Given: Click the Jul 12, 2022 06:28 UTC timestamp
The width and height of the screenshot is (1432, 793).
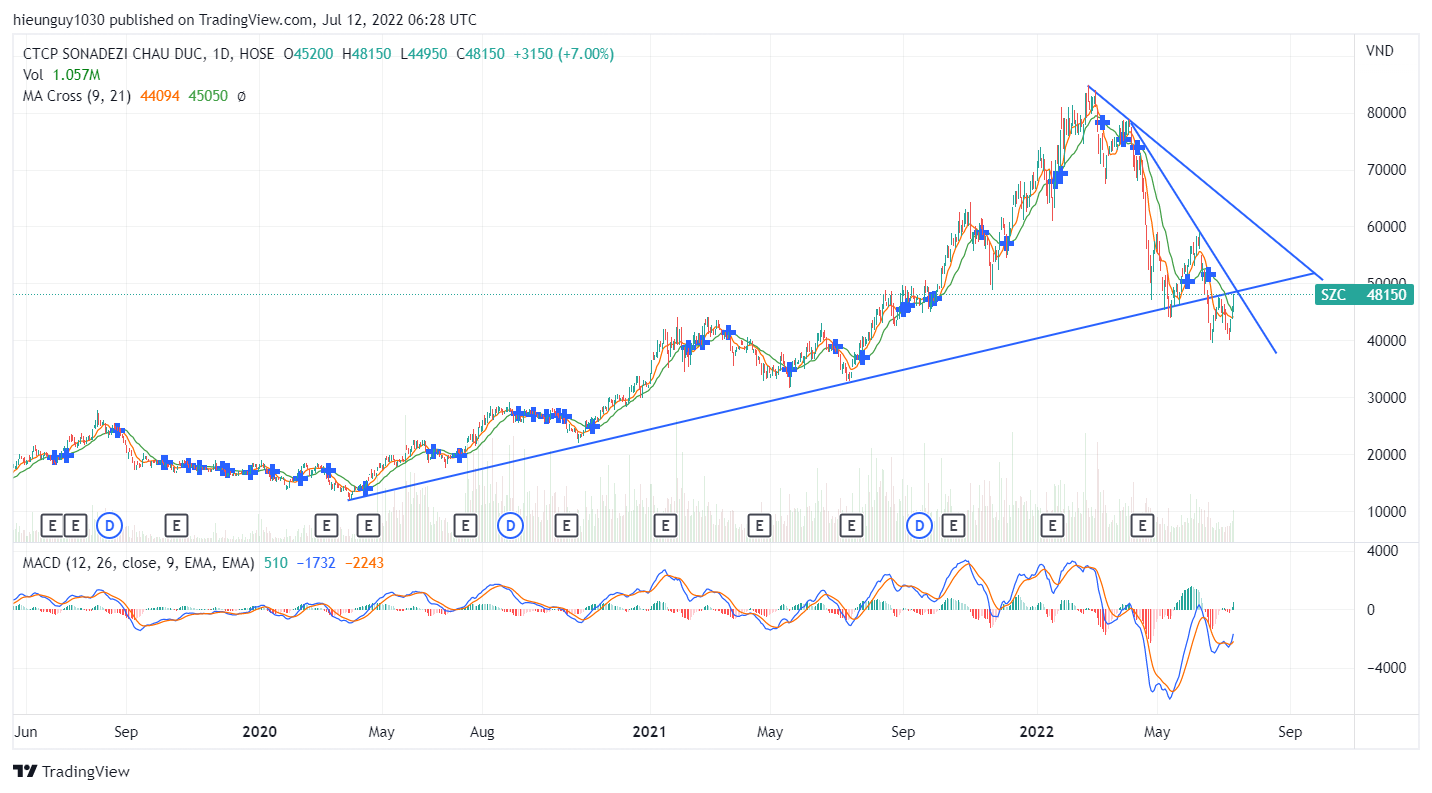Looking at the screenshot, I should click(x=400, y=20).
